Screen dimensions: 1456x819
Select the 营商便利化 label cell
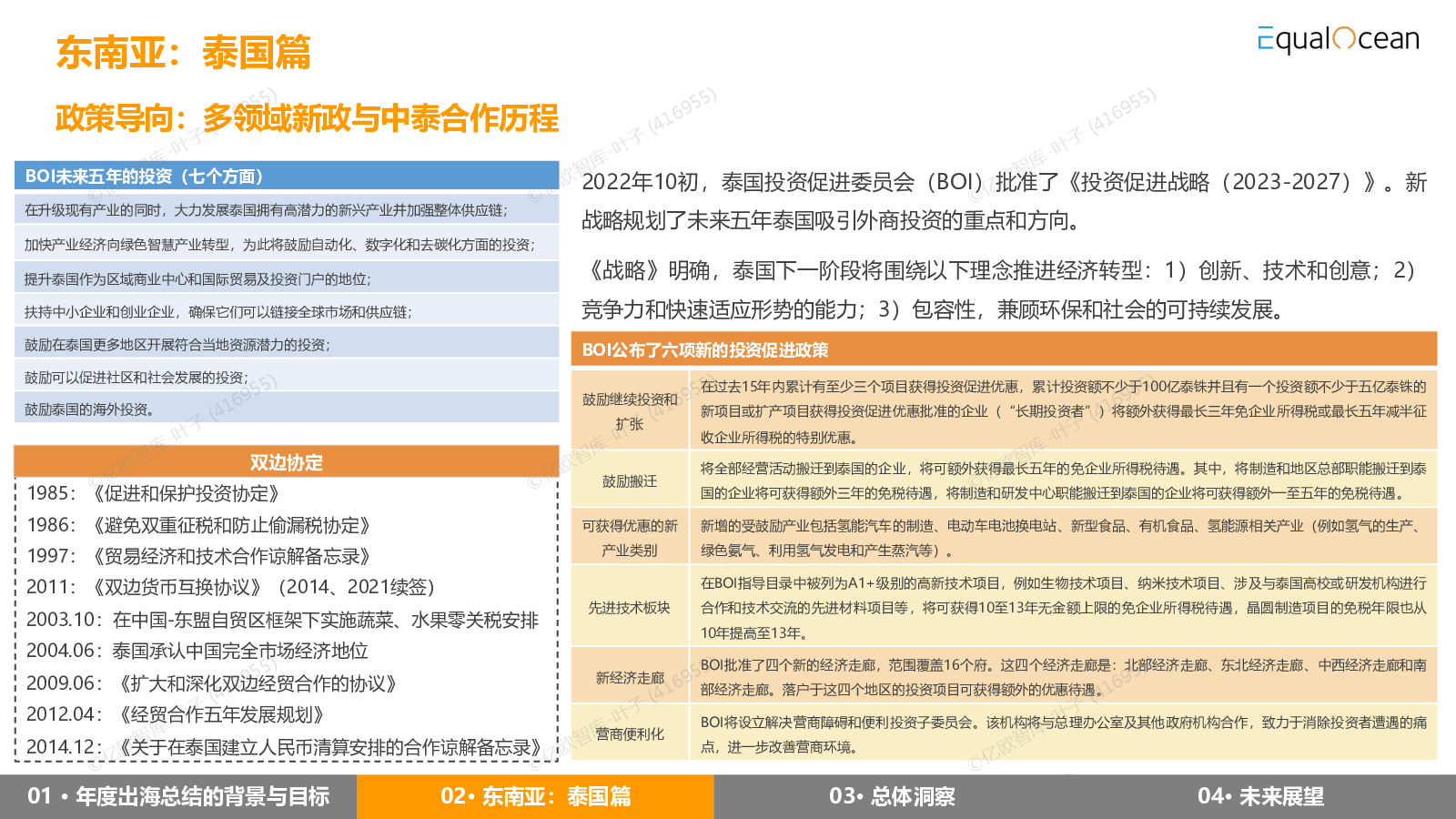click(630, 733)
